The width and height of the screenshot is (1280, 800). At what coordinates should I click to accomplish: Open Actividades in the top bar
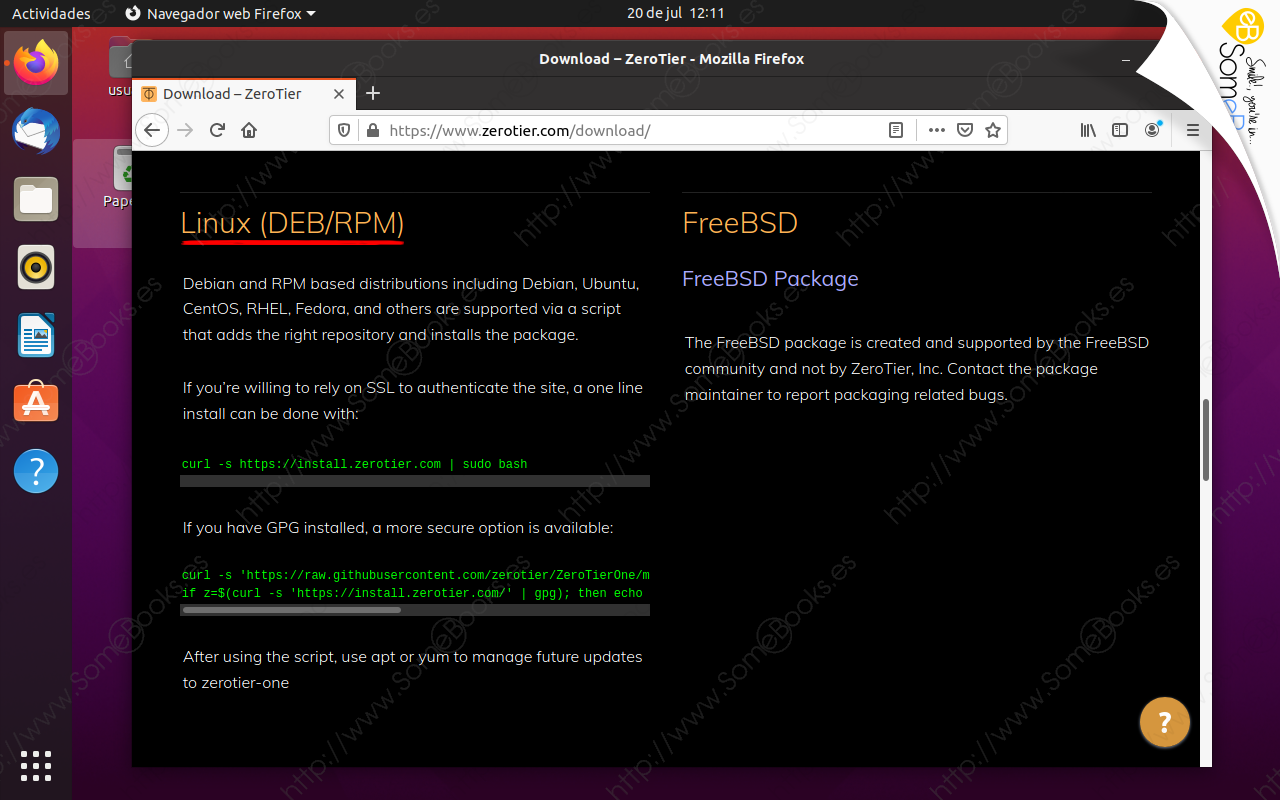pyautogui.click(x=51, y=13)
